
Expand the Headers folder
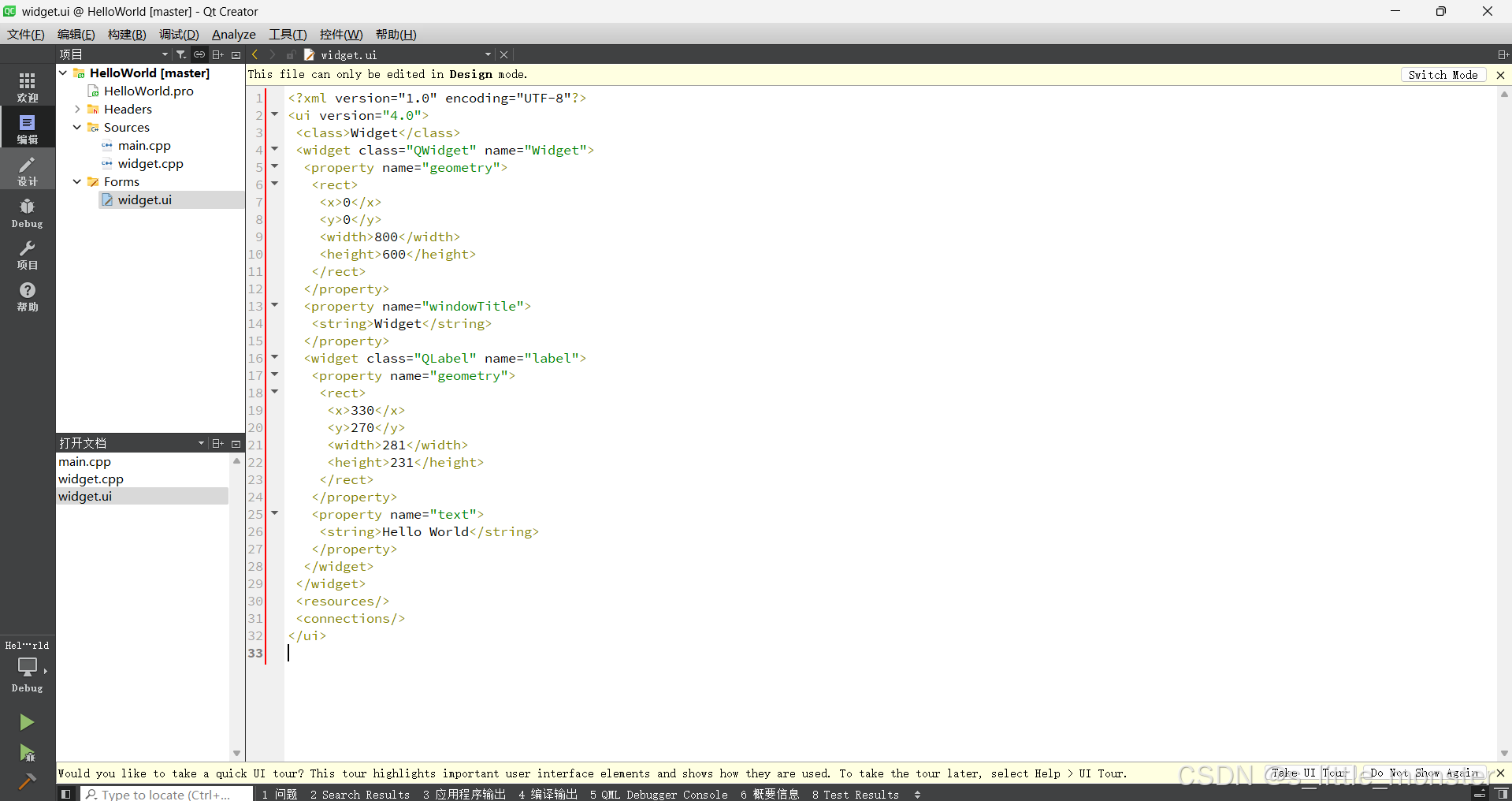tap(77, 109)
